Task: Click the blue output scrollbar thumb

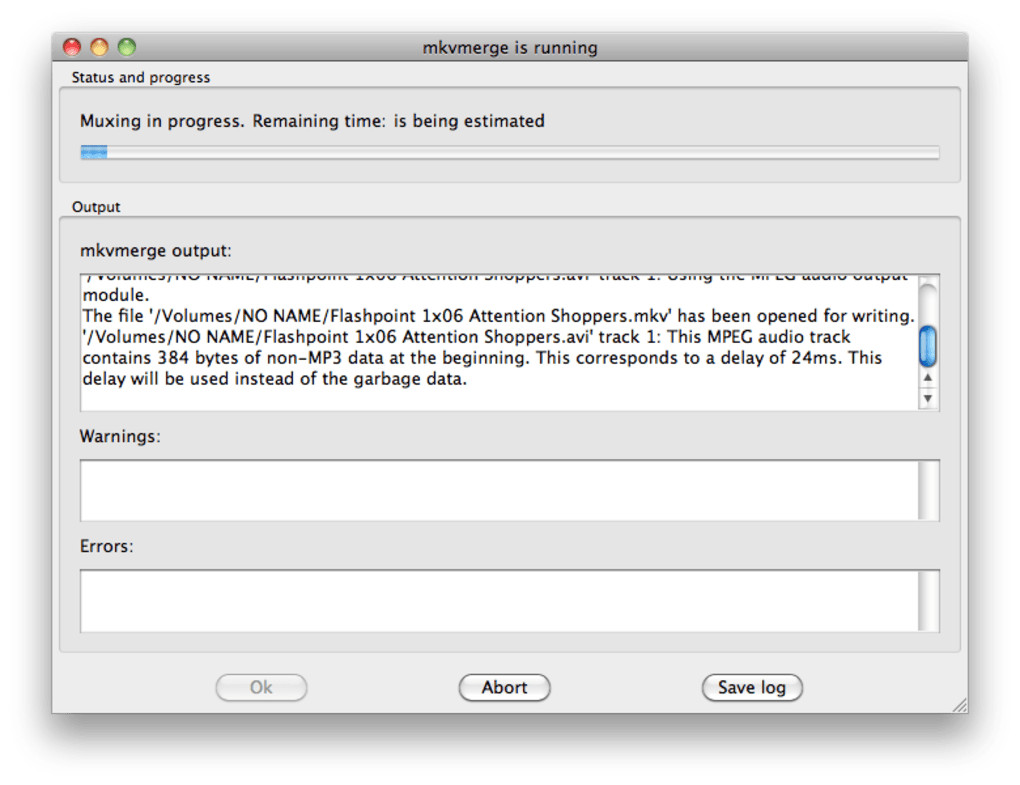Action: 928,345
